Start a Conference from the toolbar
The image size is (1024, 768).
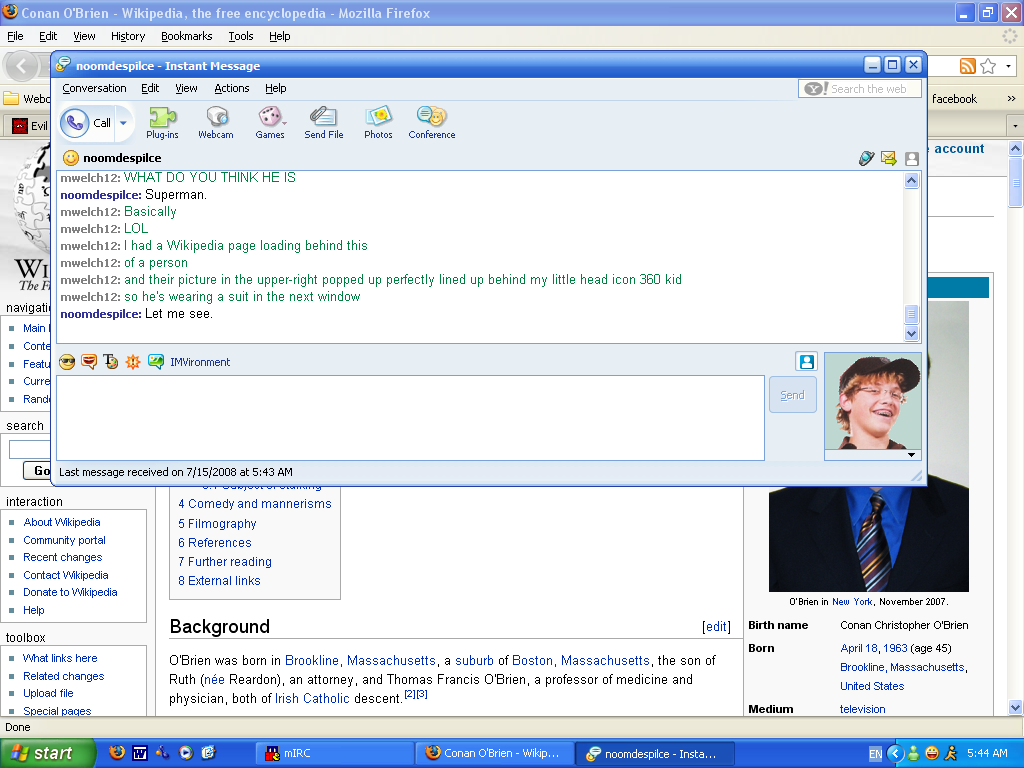(432, 123)
